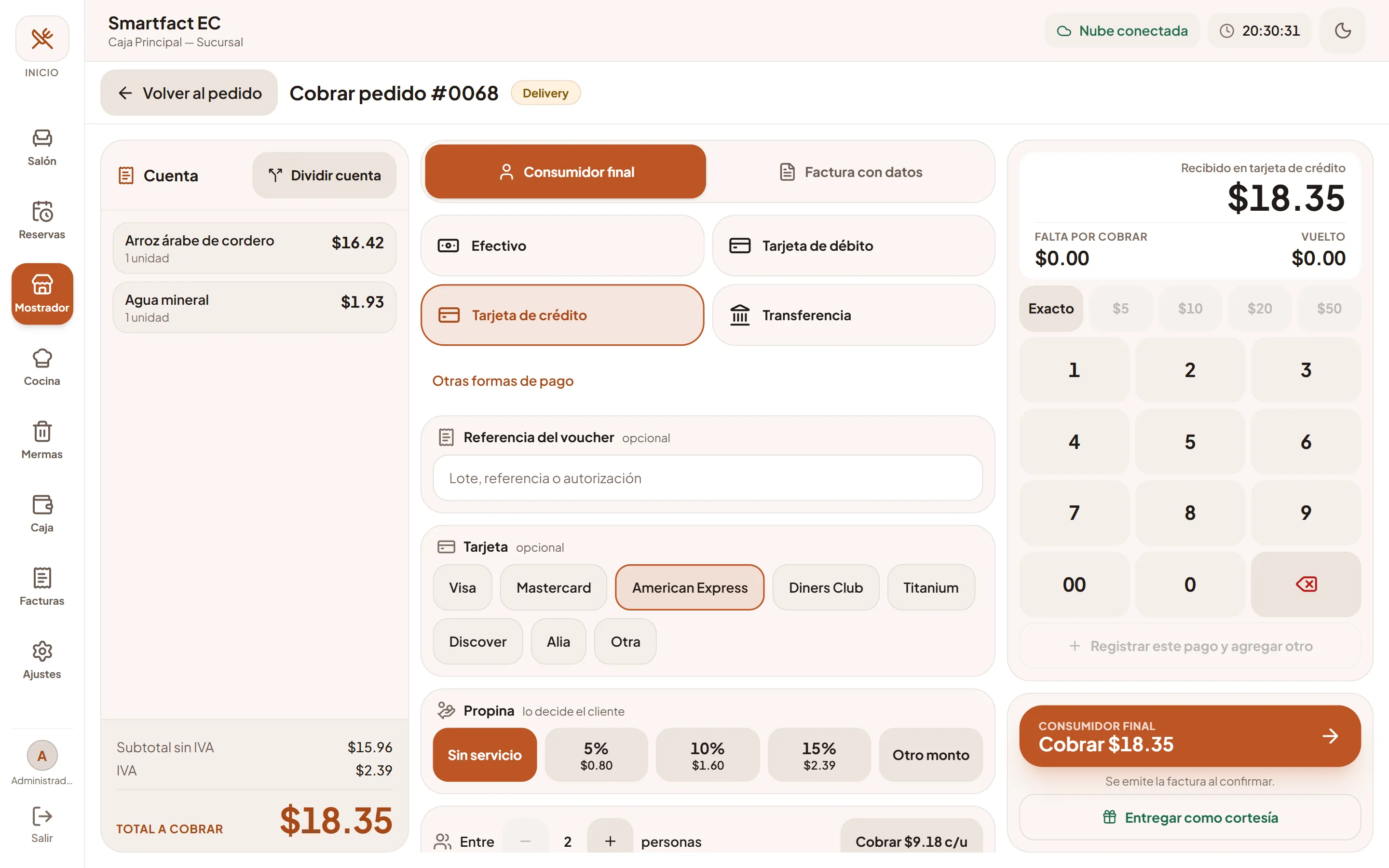The height and width of the screenshot is (868, 1389).
Task: Choose Transferencia payment method
Action: click(x=854, y=315)
